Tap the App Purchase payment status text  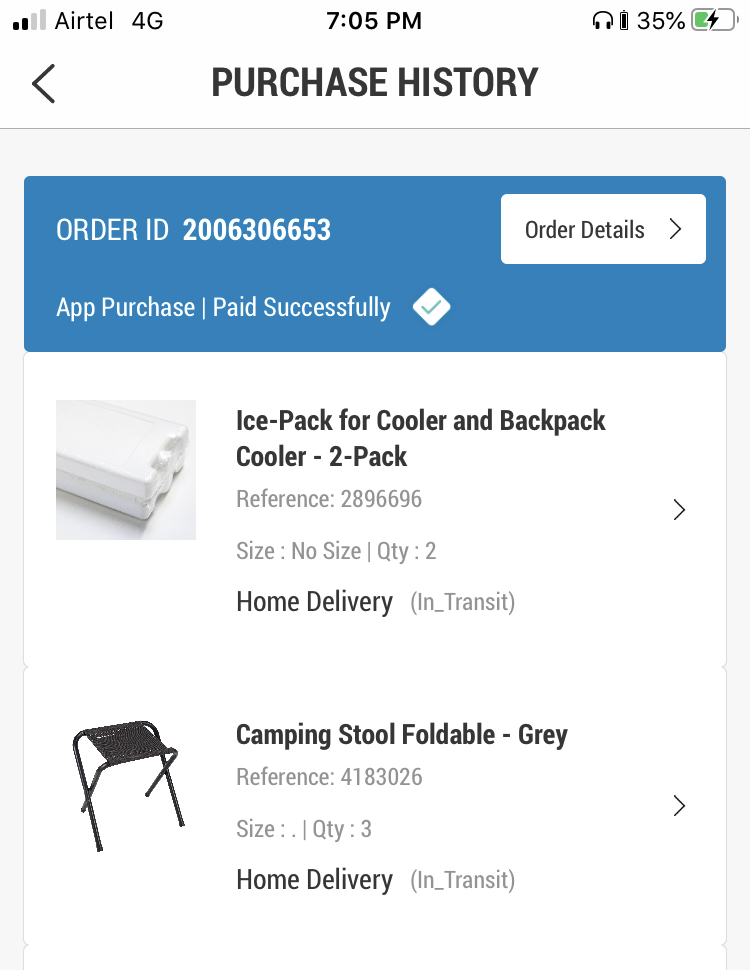coord(223,307)
